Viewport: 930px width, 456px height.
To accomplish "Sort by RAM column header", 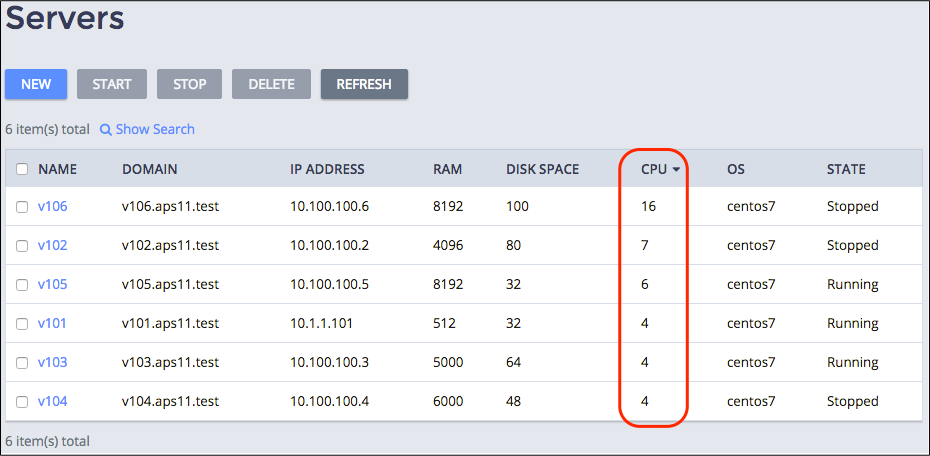I will (447, 169).
